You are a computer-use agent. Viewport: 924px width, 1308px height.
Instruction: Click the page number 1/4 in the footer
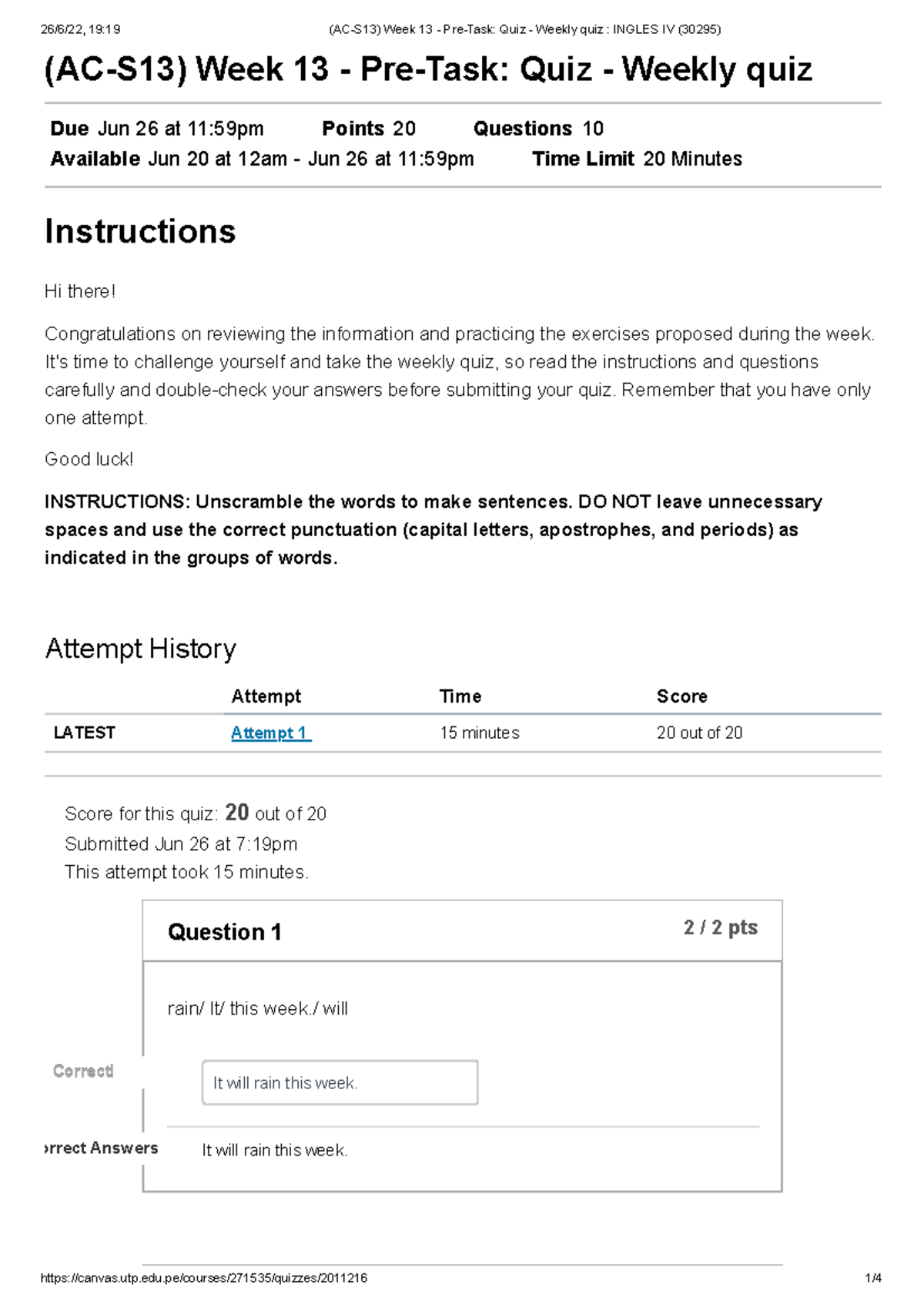coord(873,1278)
